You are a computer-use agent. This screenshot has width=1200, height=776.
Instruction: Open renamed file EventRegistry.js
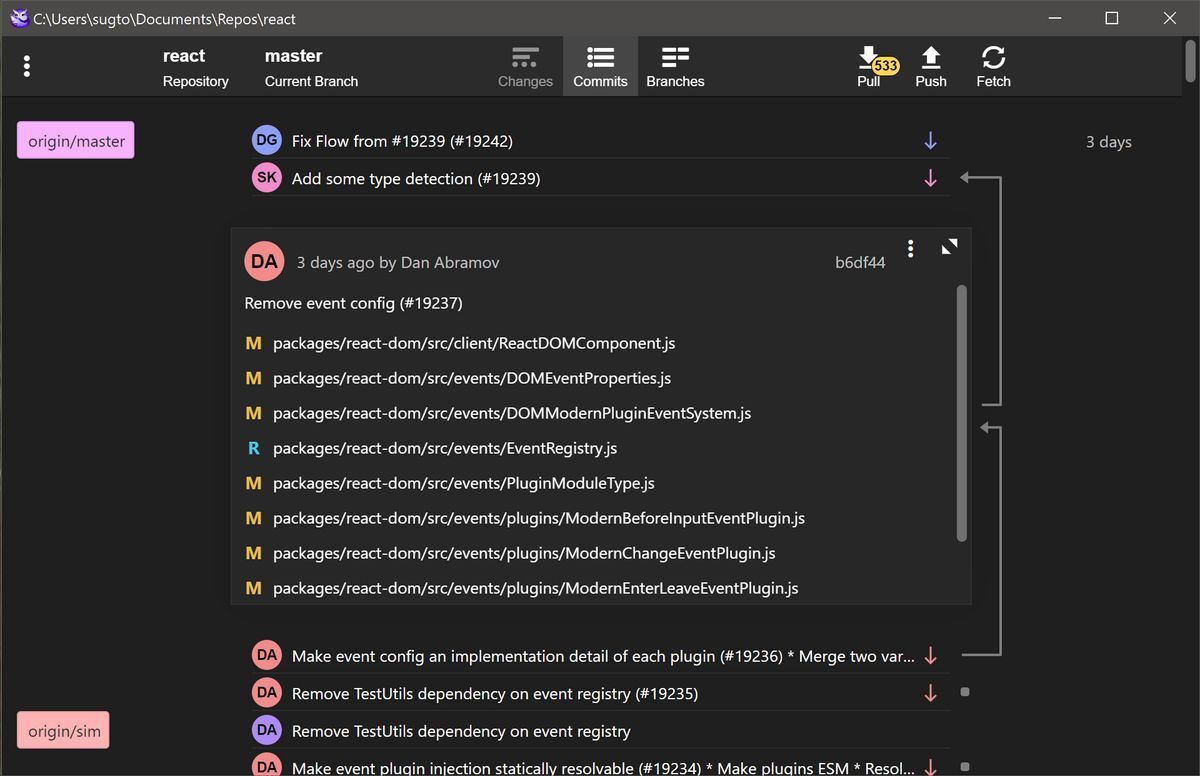tap(445, 448)
